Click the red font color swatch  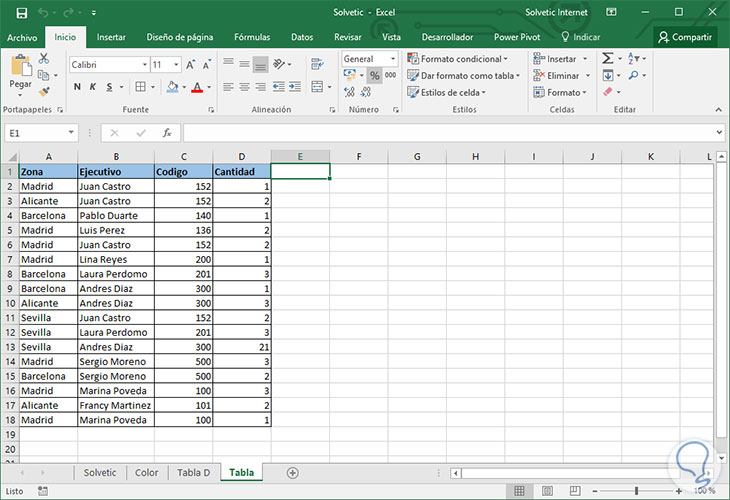[197, 88]
